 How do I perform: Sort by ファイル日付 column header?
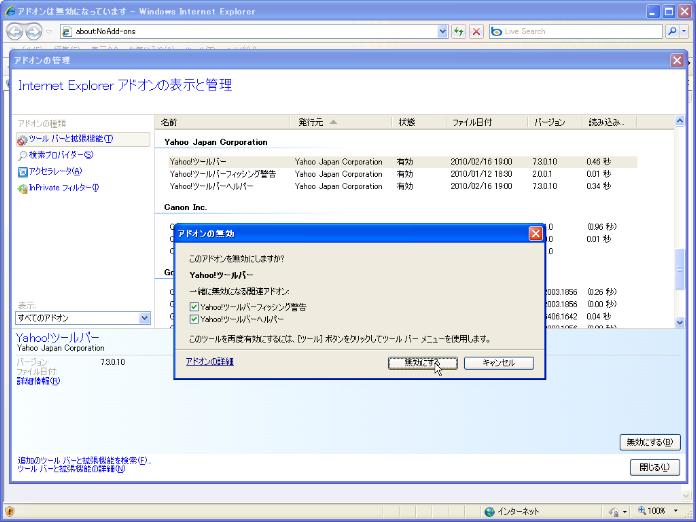[486, 122]
